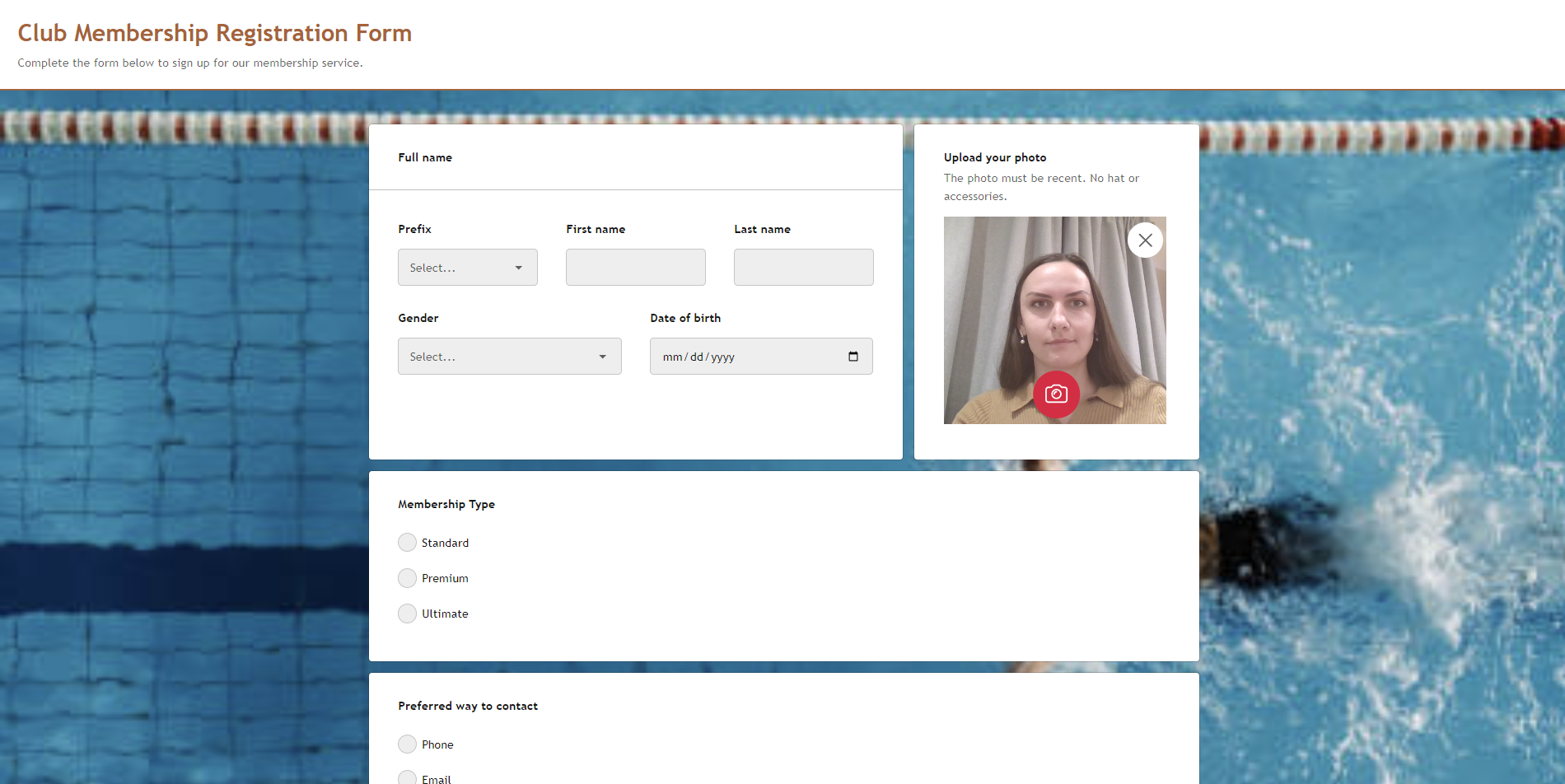This screenshot has height=784, width=1565.
Task: Select the Standard membership type
Action: pos(407,542)
